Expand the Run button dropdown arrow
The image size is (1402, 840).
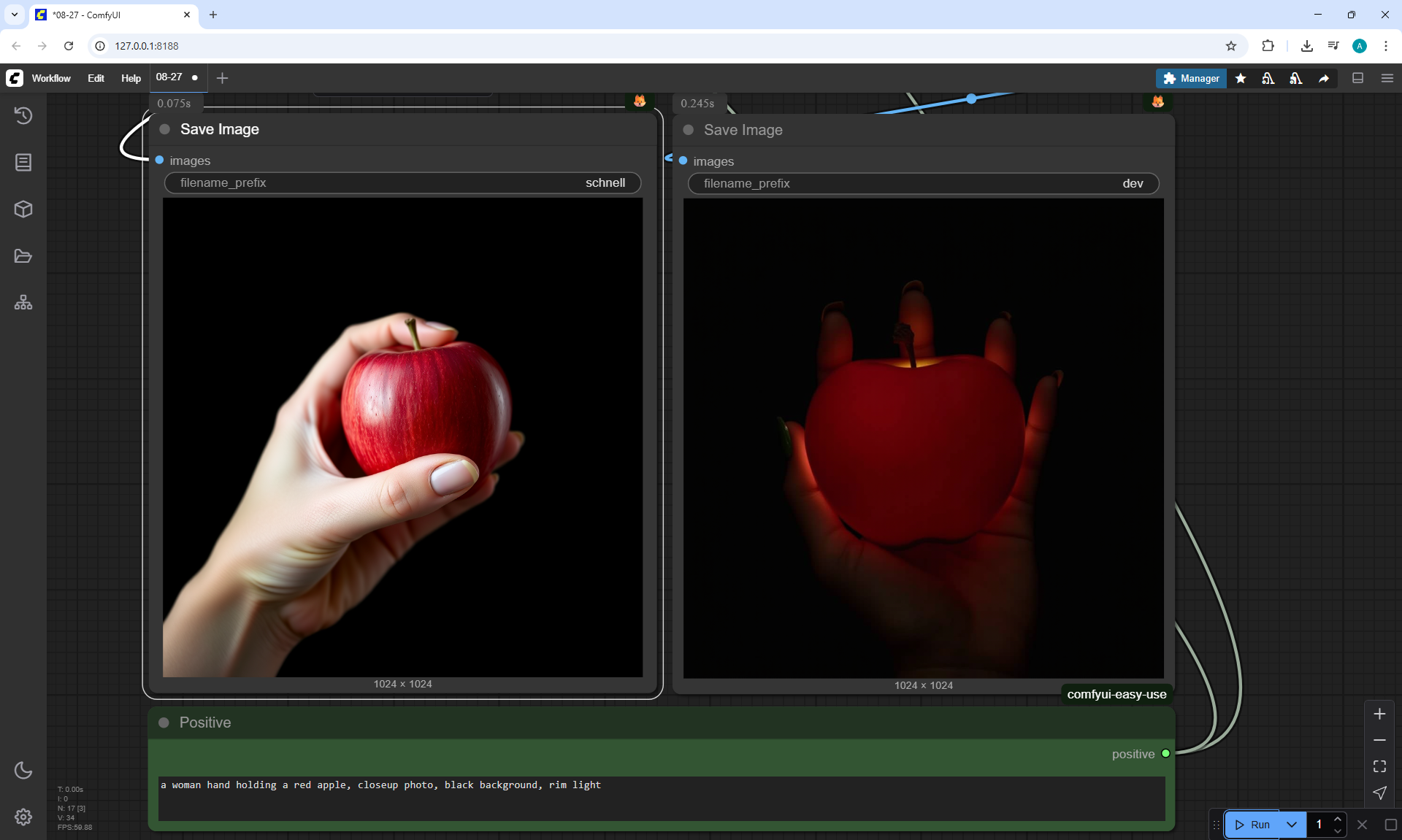pos(1292,825)
